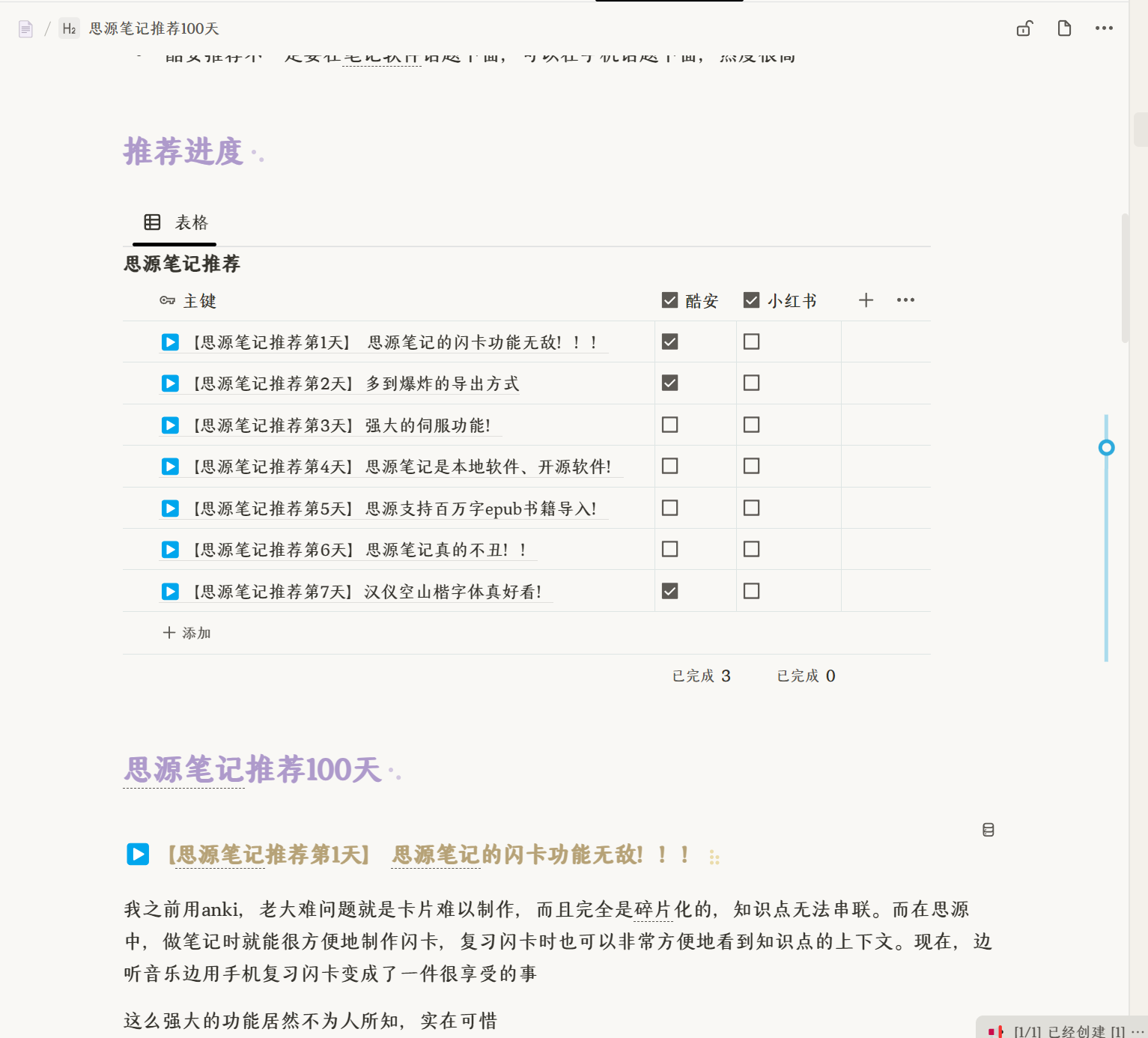Uncheck the 酷安 box for 第2天 row
The height and width of the screenshot is (1038, 1148).
click(x=669, y=383)
